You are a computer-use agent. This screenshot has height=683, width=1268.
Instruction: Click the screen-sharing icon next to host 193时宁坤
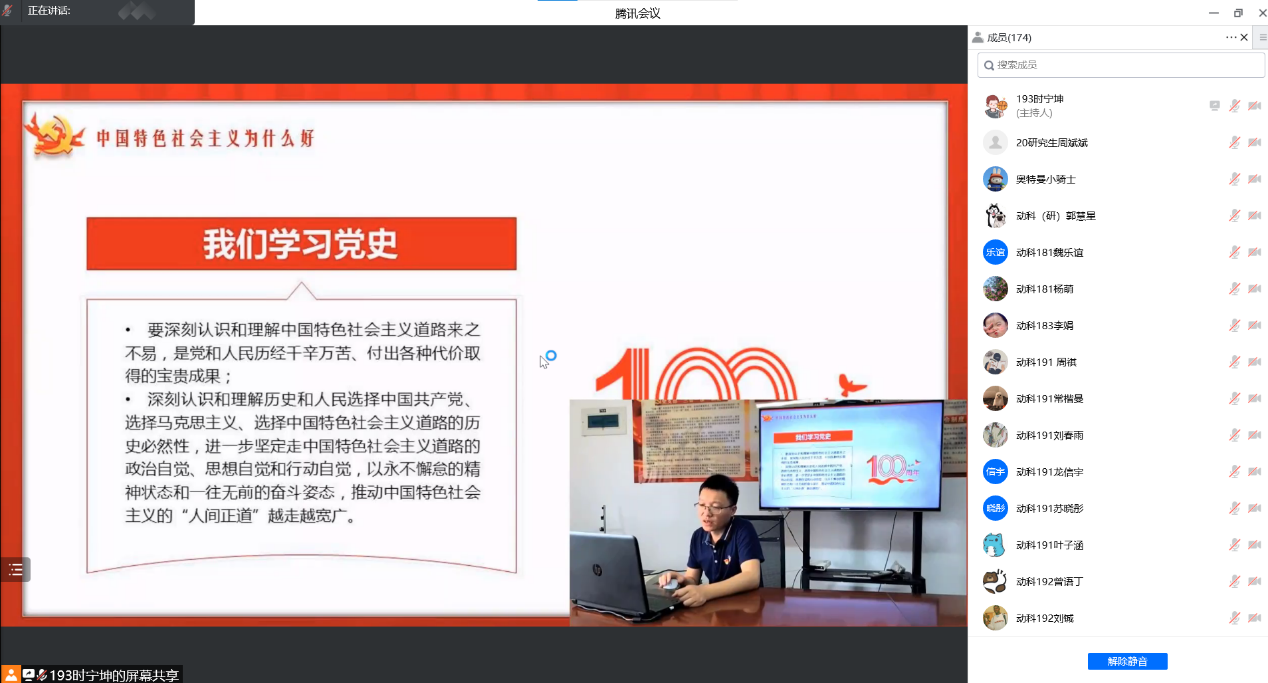click(1214, 106)
